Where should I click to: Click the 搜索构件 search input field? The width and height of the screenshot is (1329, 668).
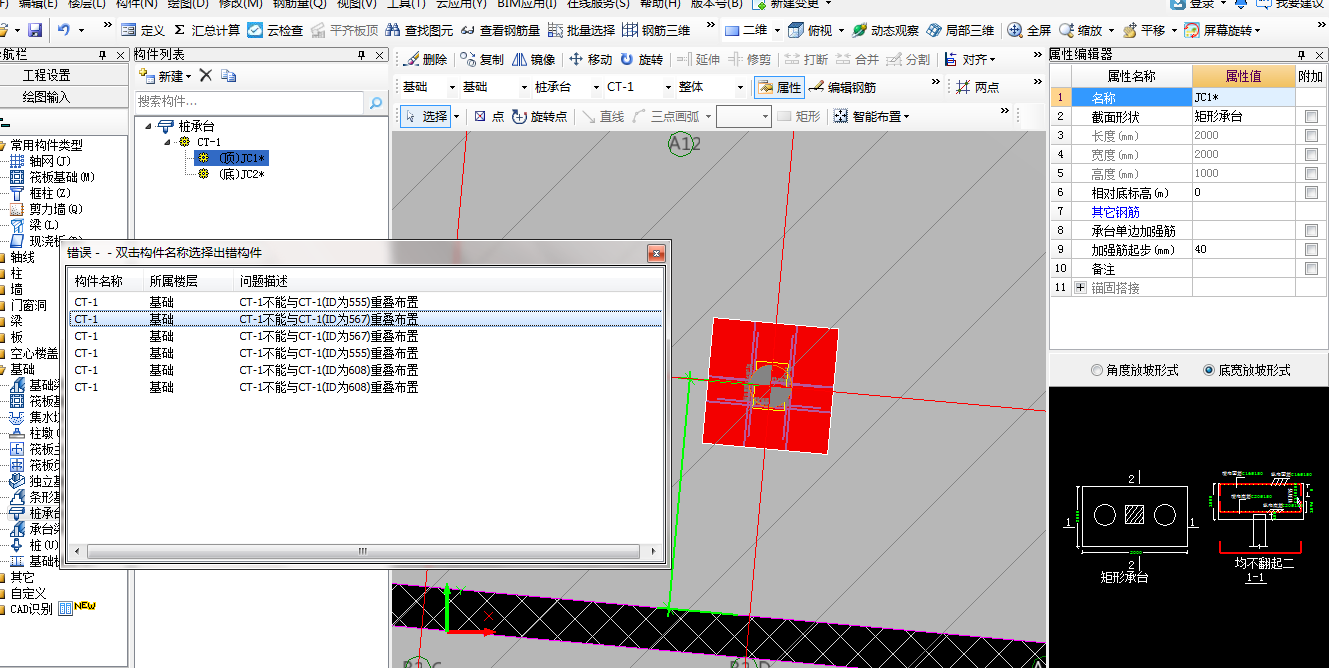pos(250,102)
